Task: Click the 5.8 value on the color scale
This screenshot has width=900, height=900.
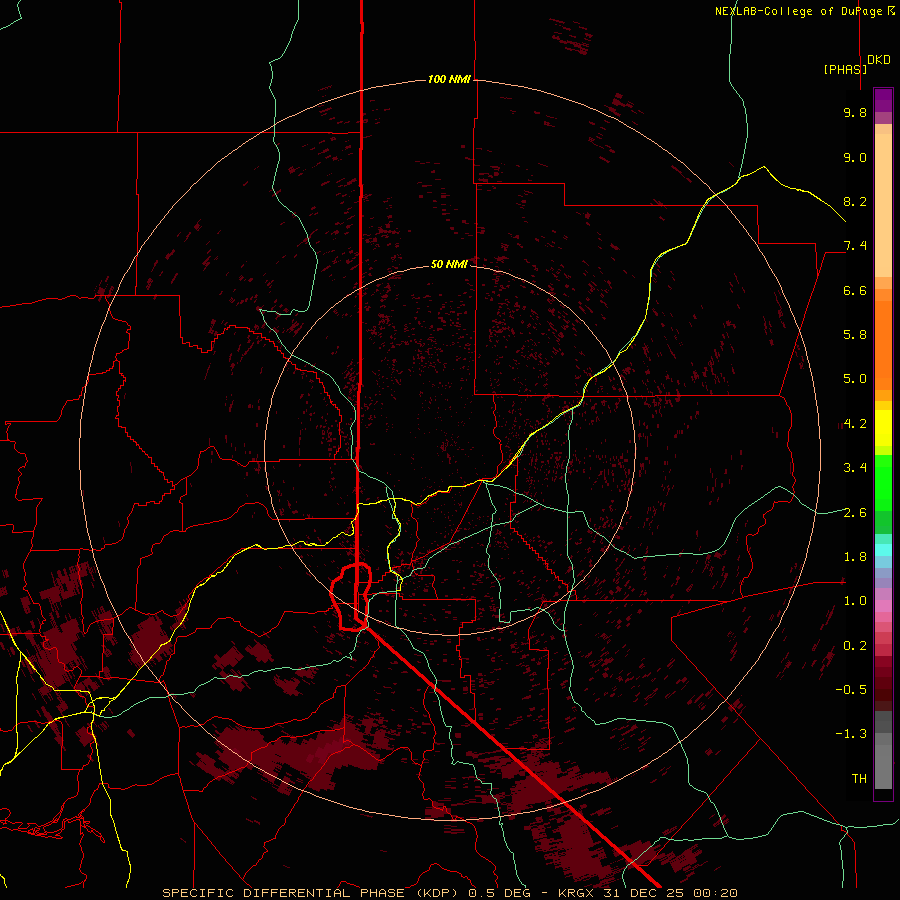Action: click(x=855, y=334)
